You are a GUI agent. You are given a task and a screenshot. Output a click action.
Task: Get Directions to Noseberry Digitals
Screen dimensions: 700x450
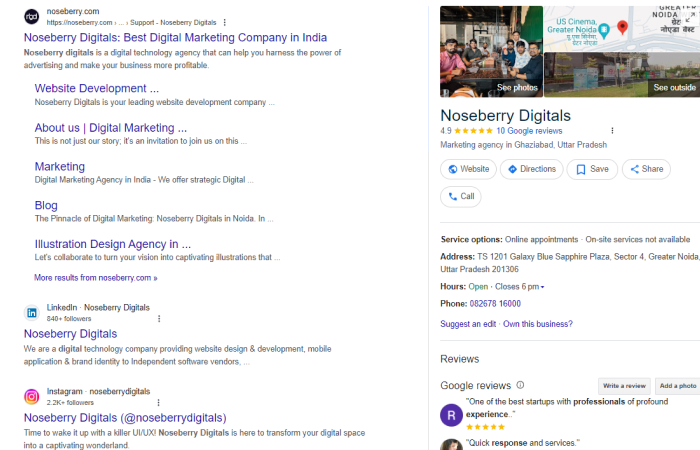(531, 169)
